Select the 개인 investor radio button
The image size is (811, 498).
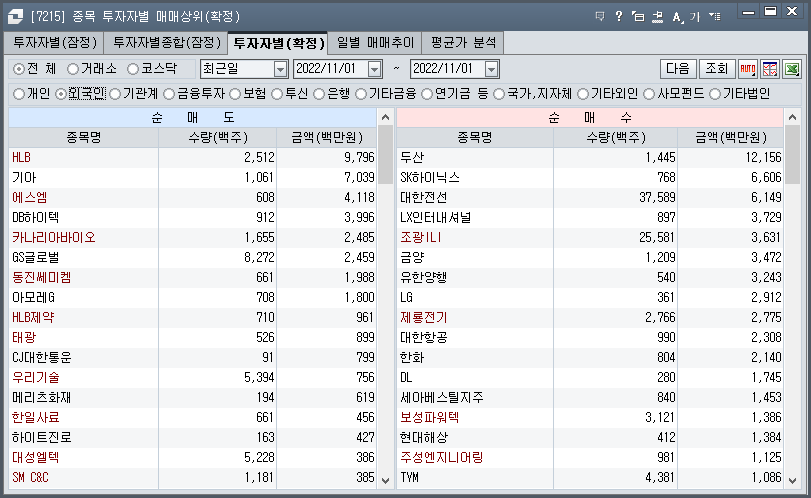click(19, 94)
